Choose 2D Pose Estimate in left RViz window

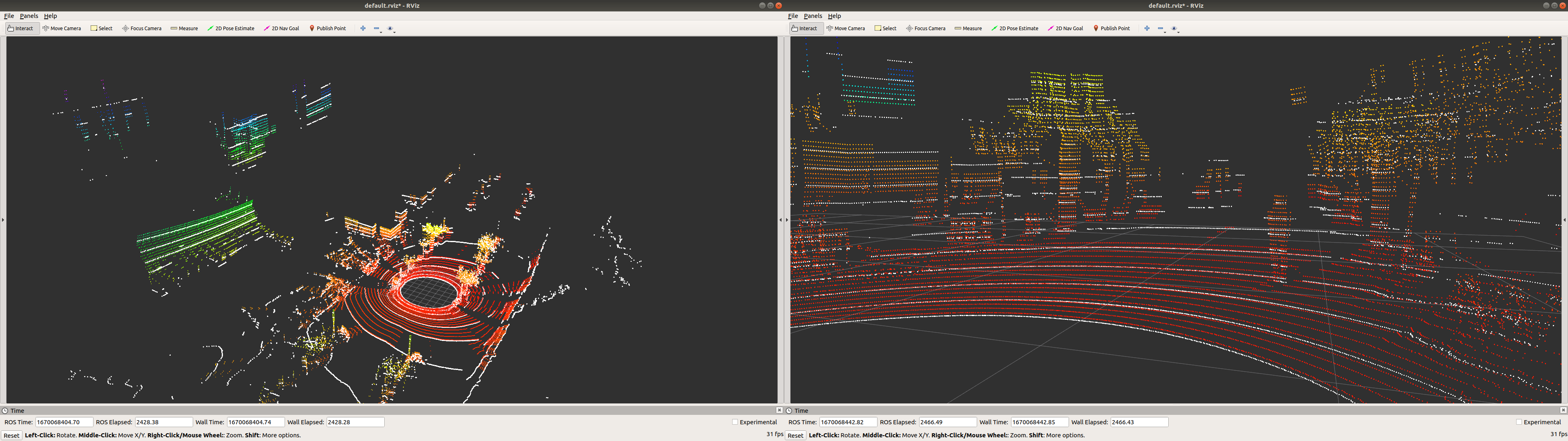(x=231, y=28)
